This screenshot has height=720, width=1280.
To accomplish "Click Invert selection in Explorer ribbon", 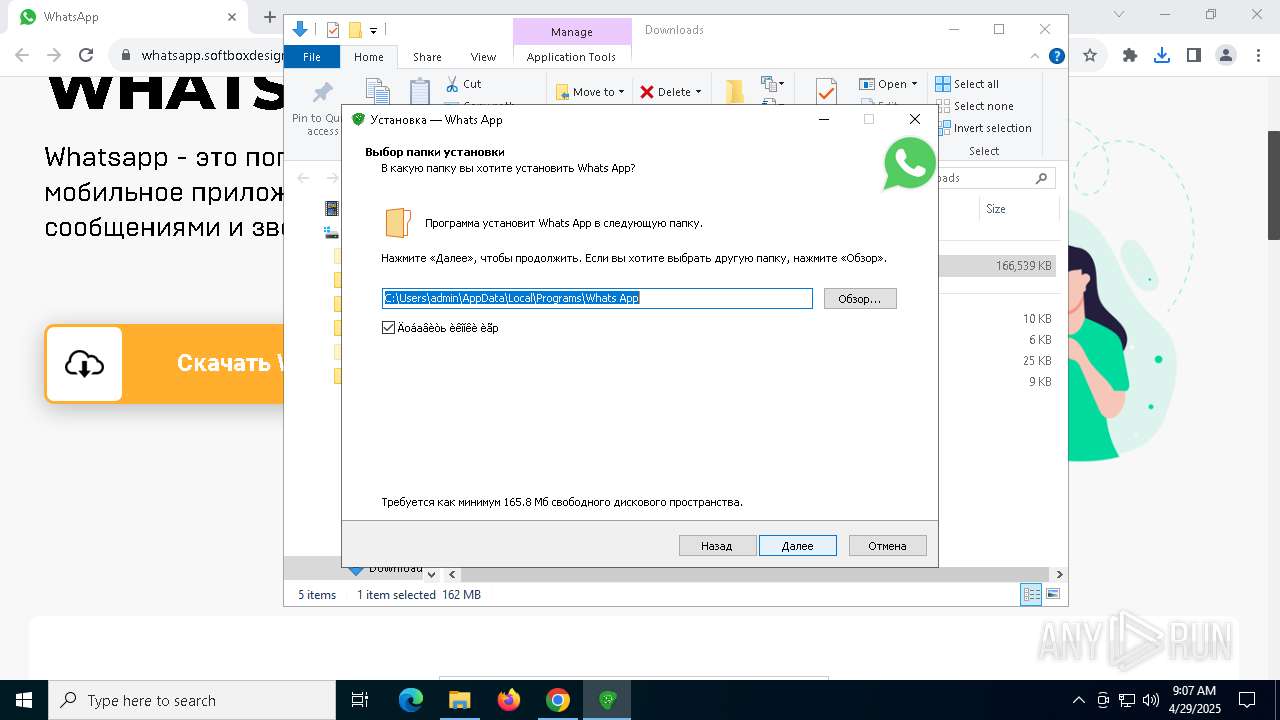I will point(983,128).
